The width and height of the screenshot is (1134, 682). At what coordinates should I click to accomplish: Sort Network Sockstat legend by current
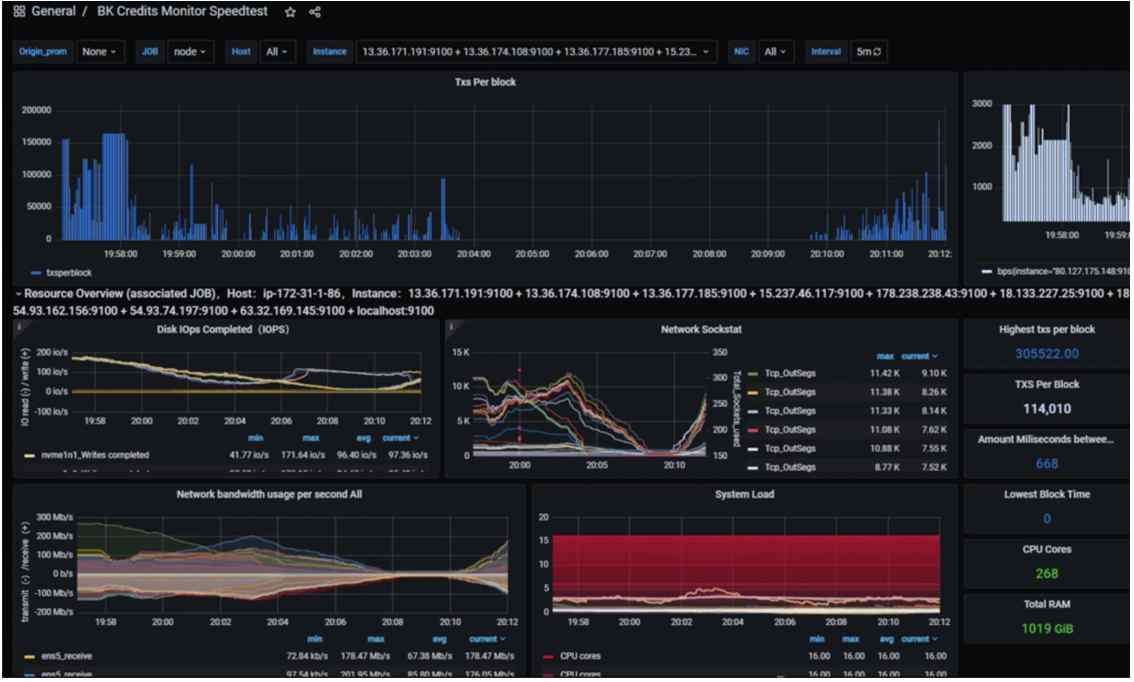click(x=919, y=357)
